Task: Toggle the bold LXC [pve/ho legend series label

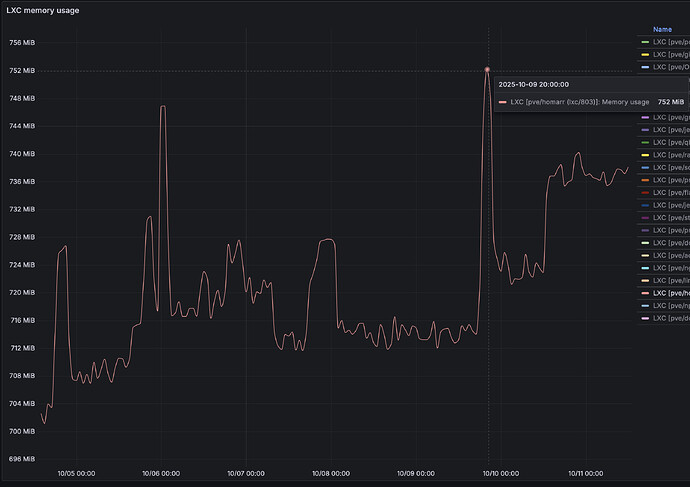Action: [x=671, y=293]
